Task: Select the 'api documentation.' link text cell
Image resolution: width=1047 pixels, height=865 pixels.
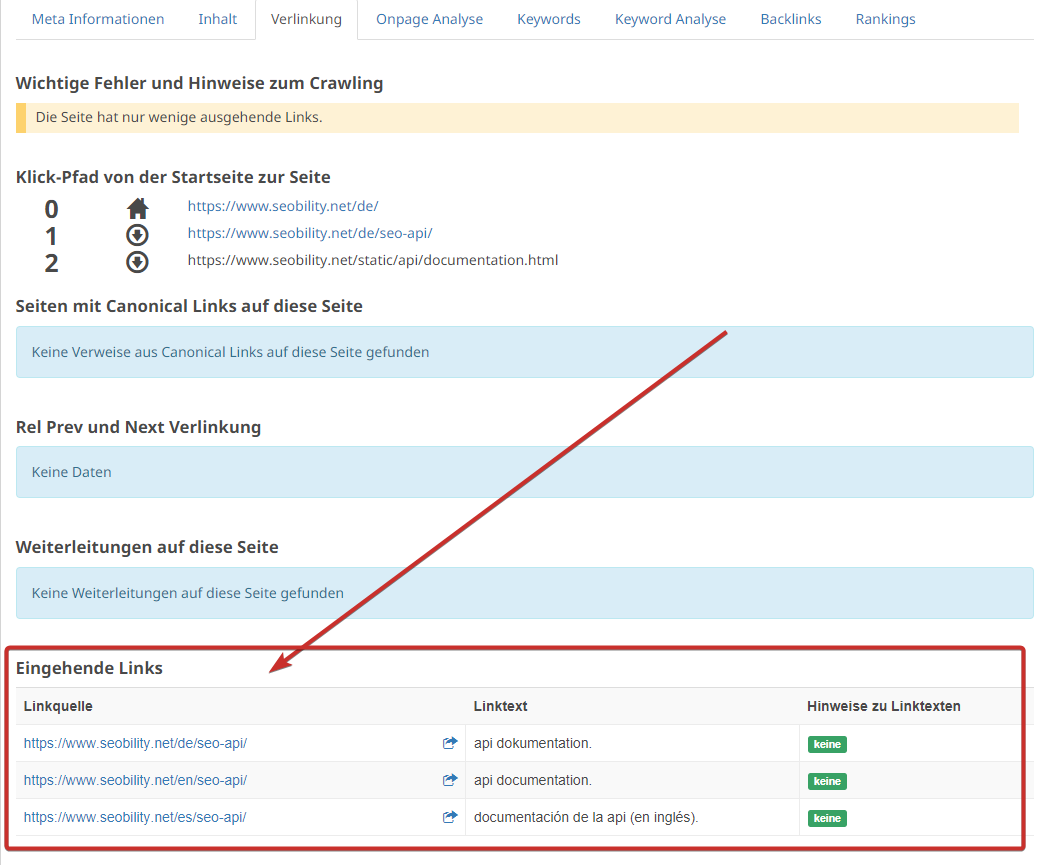Action: point(533,780)
